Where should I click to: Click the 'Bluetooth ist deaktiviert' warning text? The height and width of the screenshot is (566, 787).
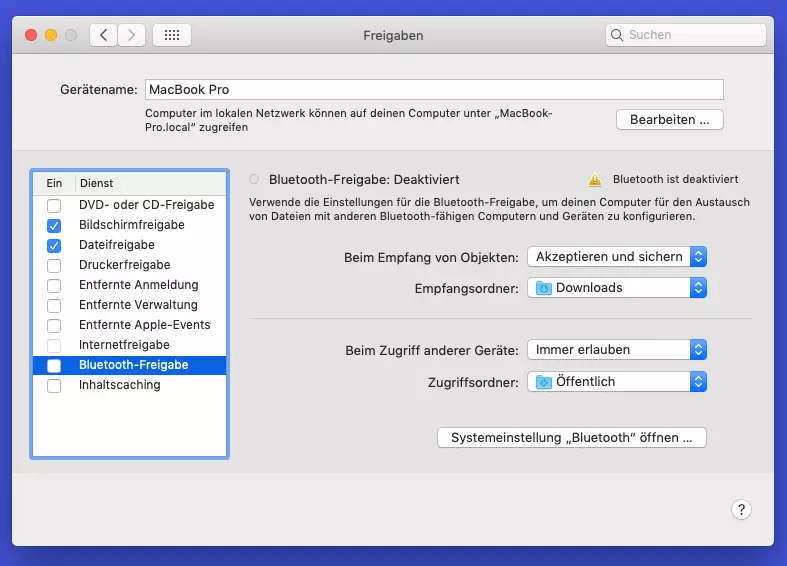point(675,179)
